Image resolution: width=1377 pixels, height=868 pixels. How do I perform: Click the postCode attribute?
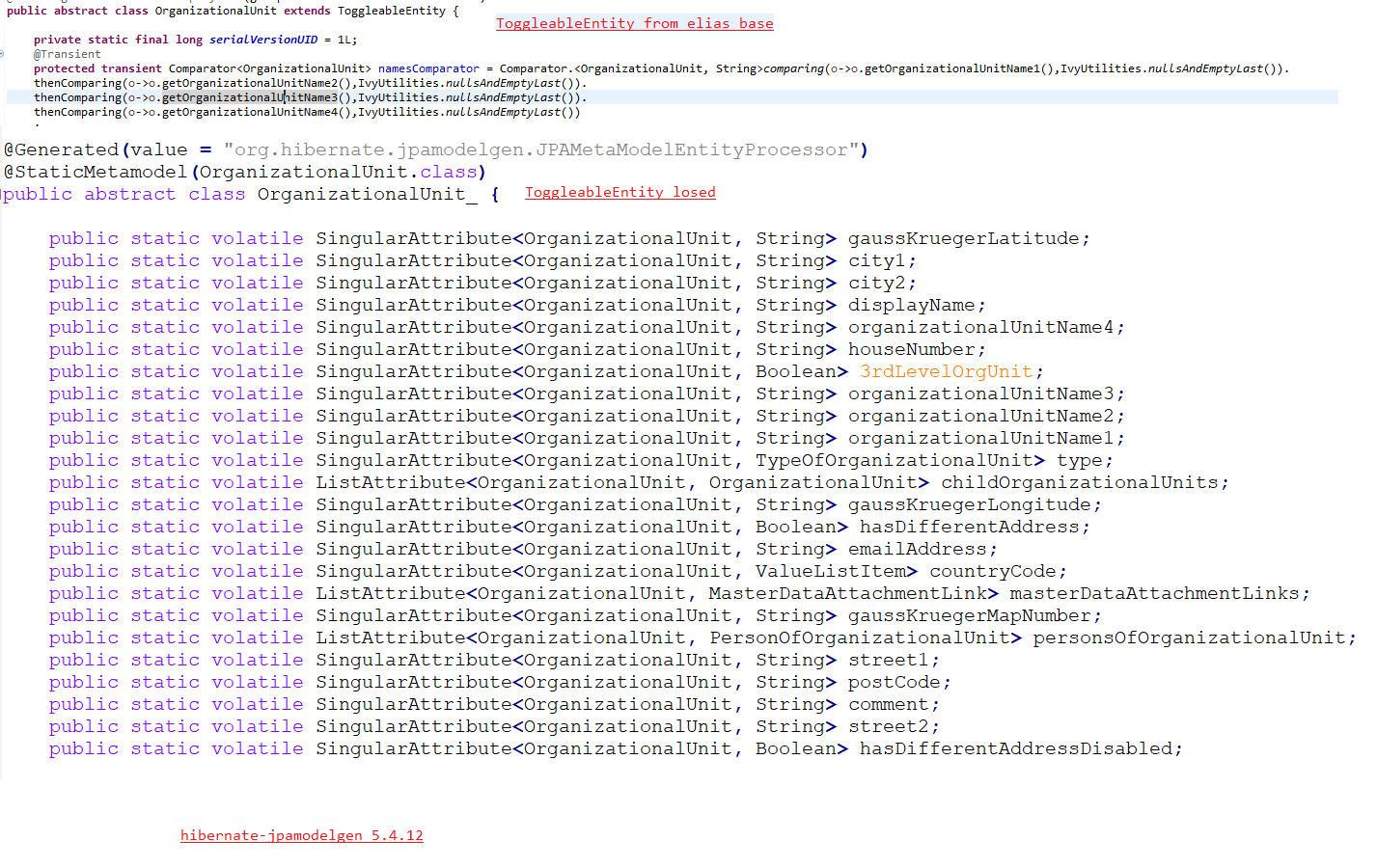point(894,682)
